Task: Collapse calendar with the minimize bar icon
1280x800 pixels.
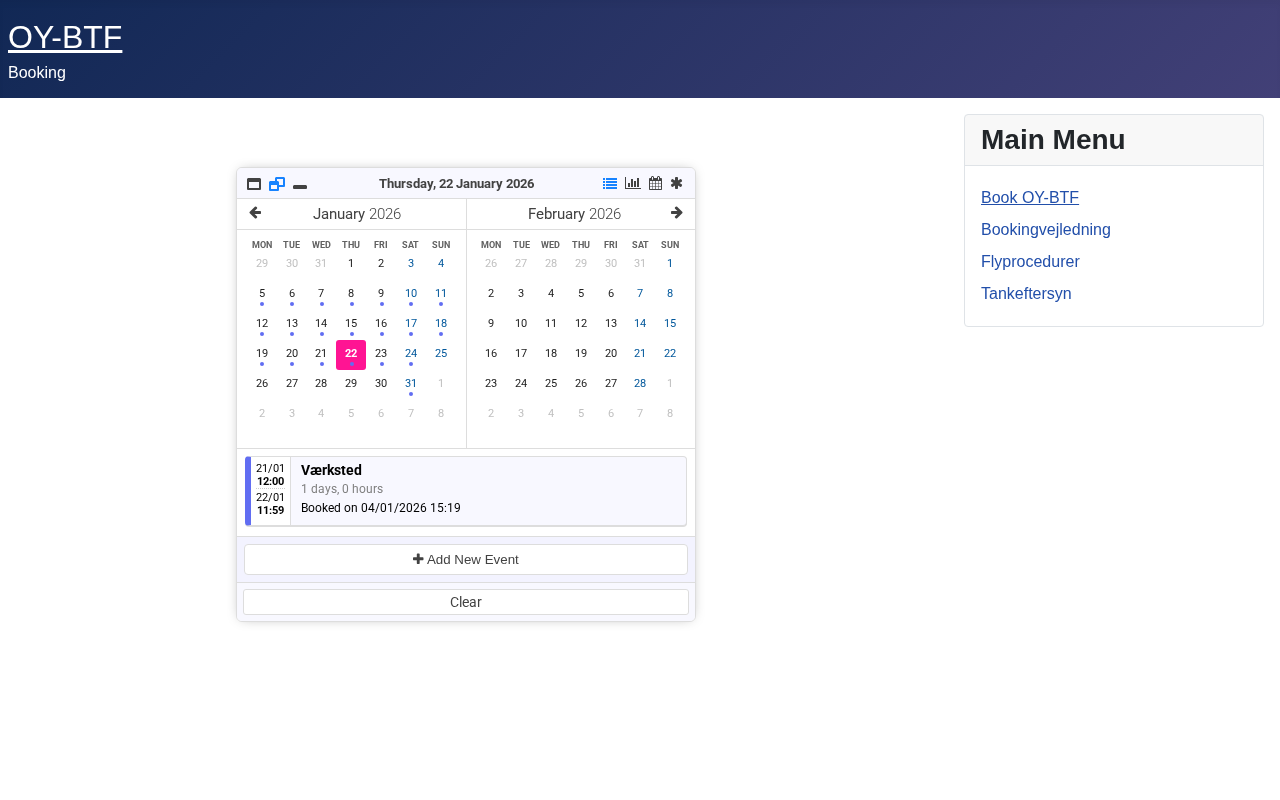Action: (x=300, y=186)
